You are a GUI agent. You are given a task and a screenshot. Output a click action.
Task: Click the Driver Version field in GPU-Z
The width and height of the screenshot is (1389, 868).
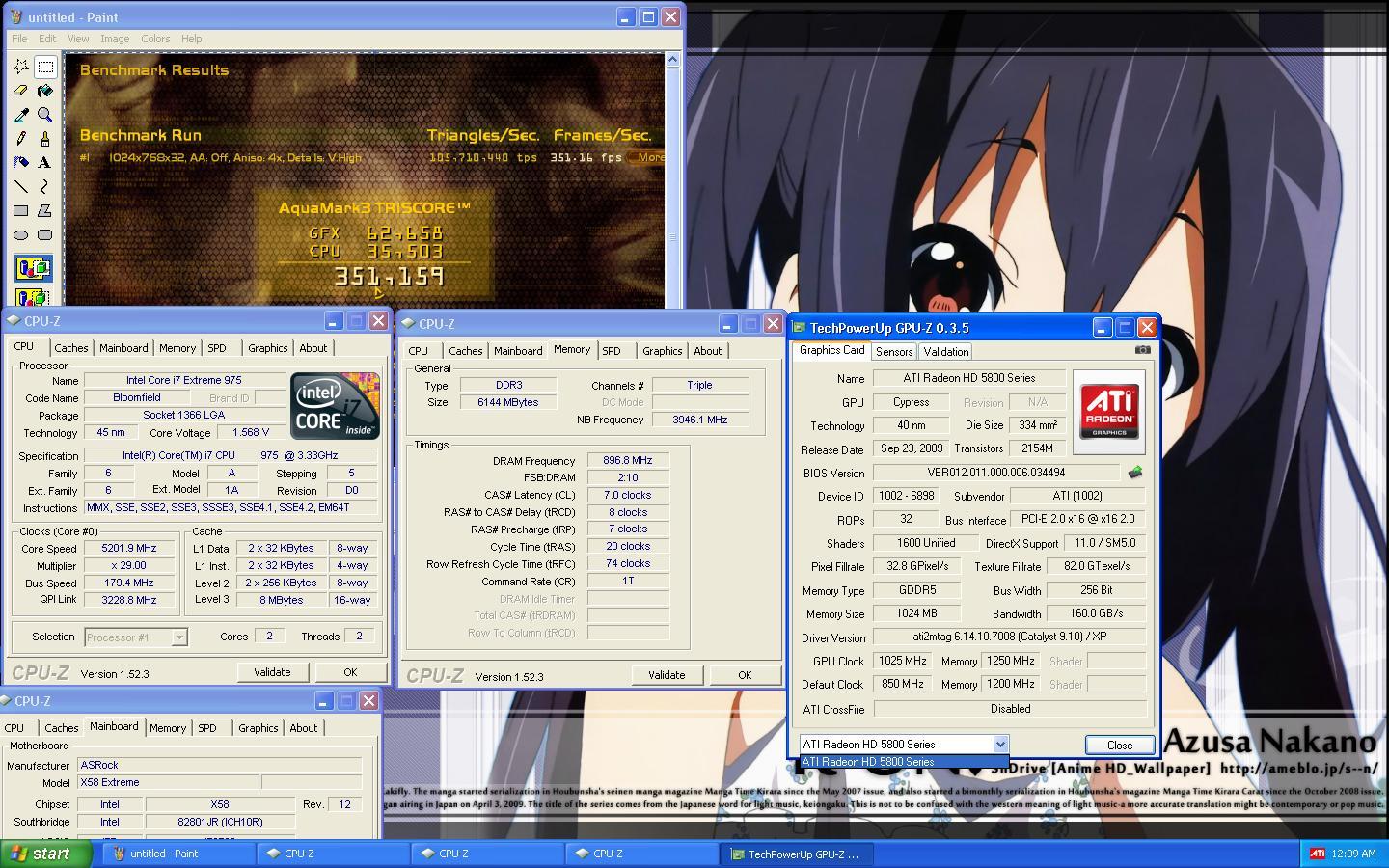(x=1010, y=637)
